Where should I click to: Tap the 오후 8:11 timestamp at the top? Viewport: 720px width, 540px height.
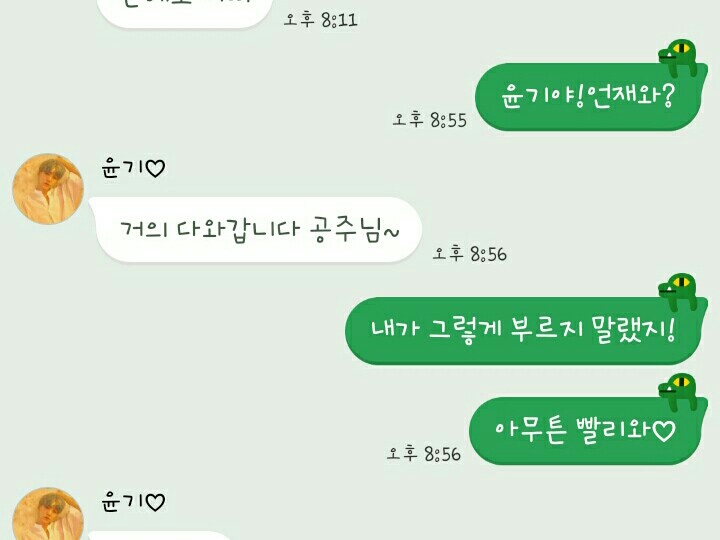click(x=321, y=20)
